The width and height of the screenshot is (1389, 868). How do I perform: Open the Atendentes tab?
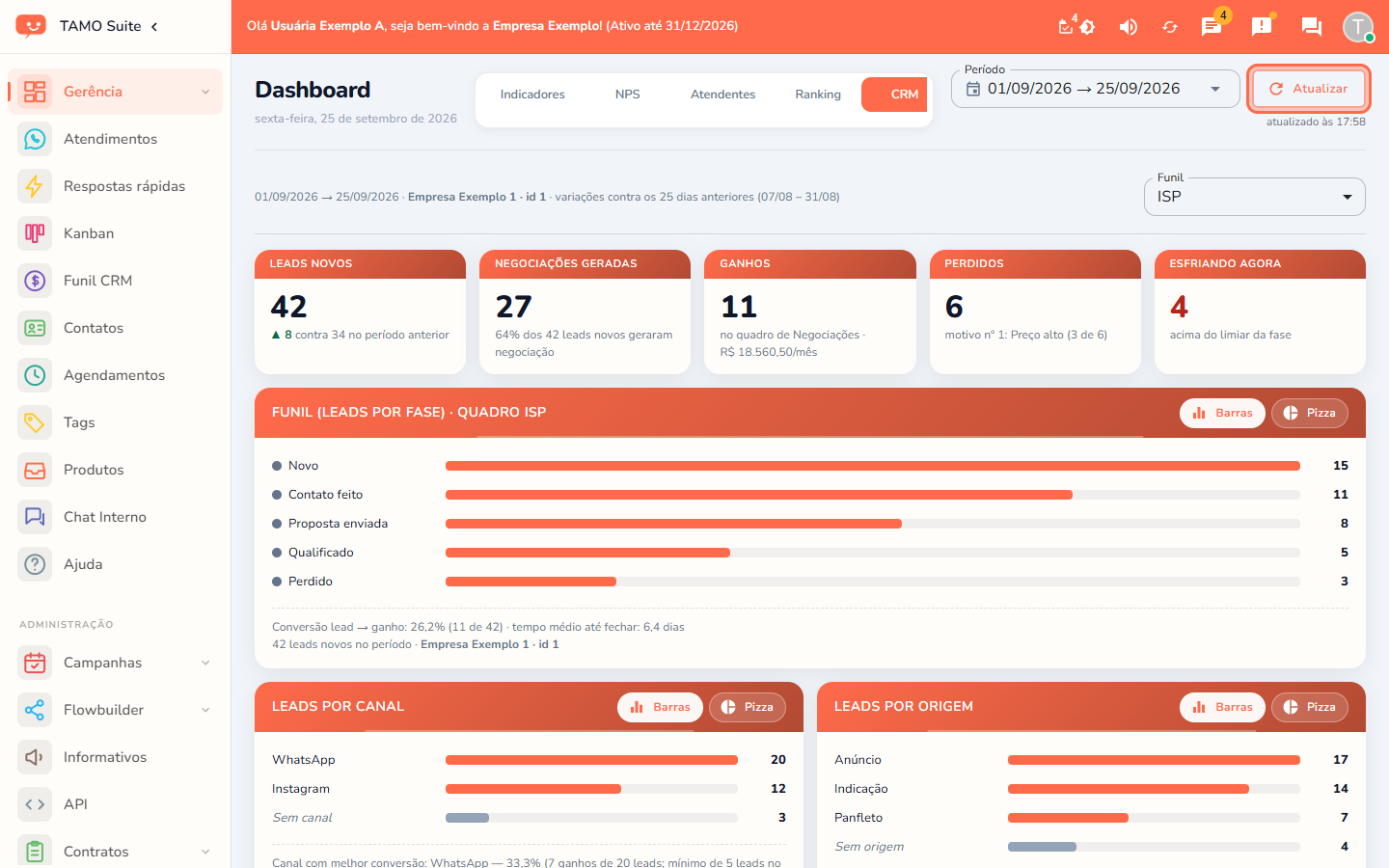(x=723, y=95)
